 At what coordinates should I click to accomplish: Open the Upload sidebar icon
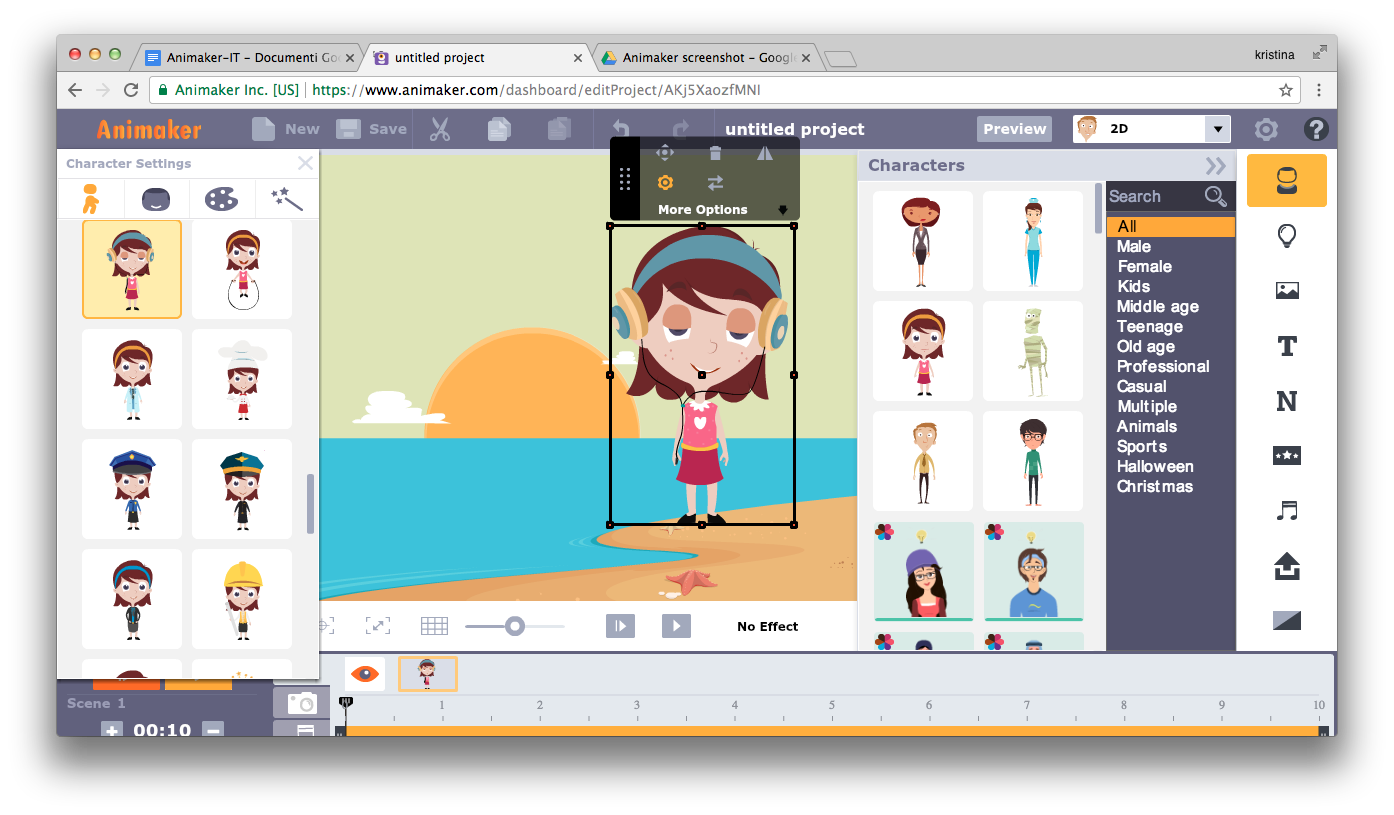pyautogui.click(x=1287, y=566)
